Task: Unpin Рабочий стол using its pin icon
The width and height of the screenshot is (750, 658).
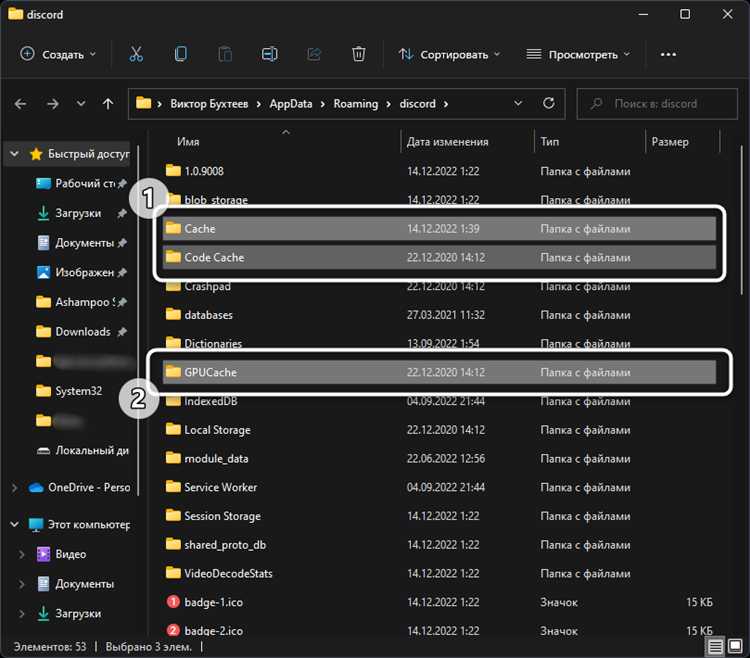Action: pos(122,184)
